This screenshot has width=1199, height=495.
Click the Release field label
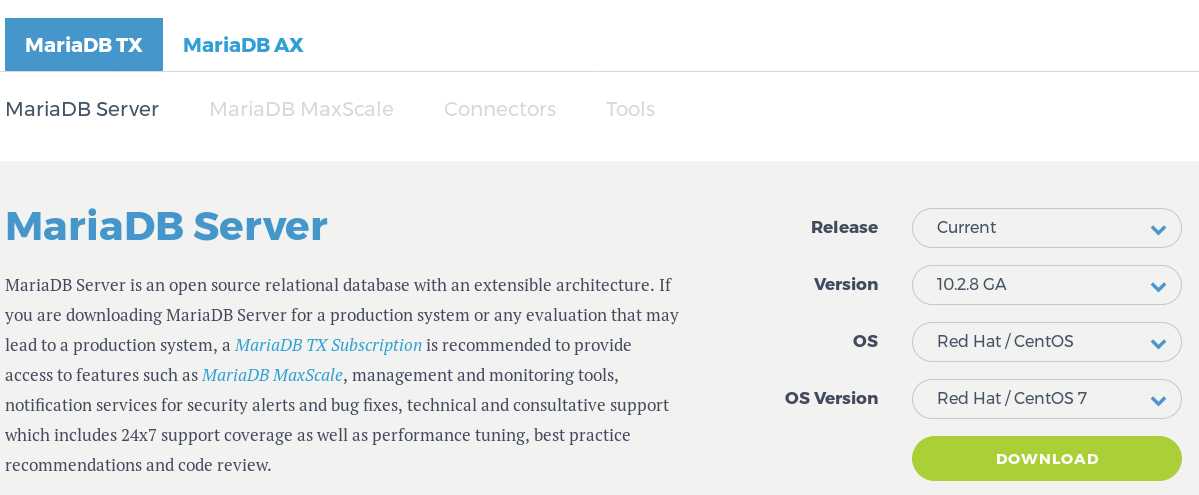[844, 227]
